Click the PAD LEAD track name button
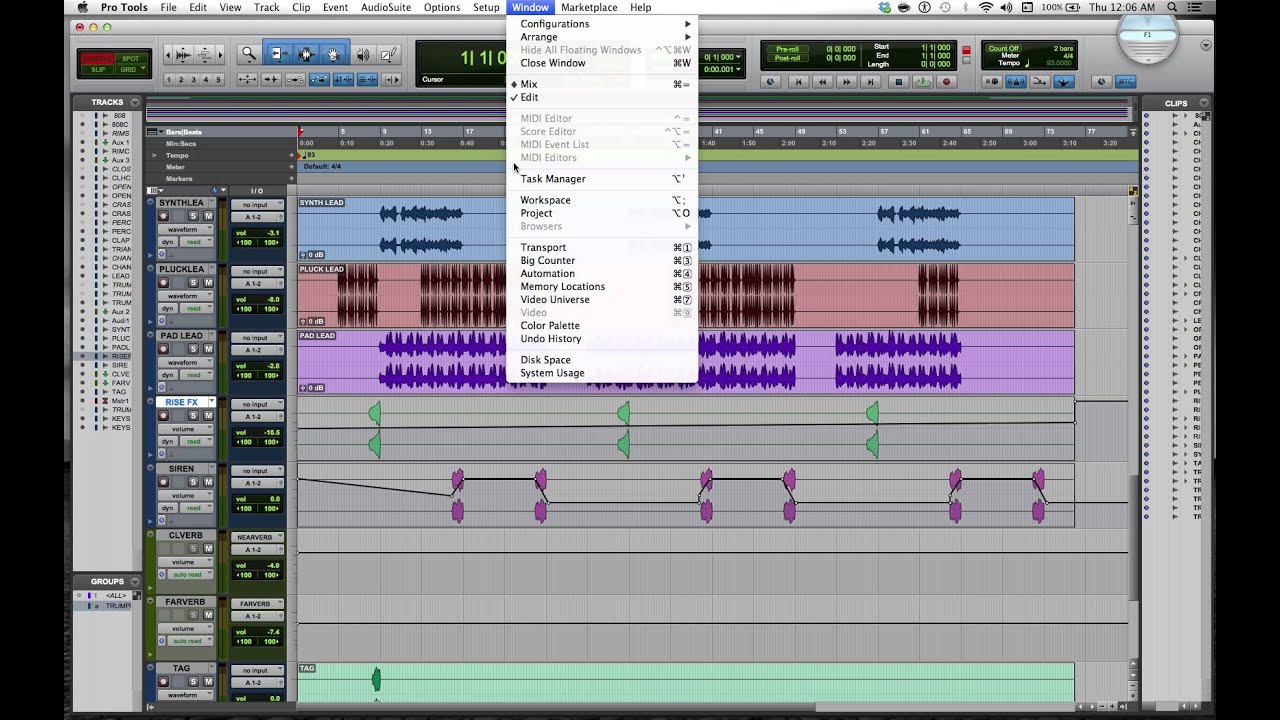 pyautogui.click(x=181, y=335)
